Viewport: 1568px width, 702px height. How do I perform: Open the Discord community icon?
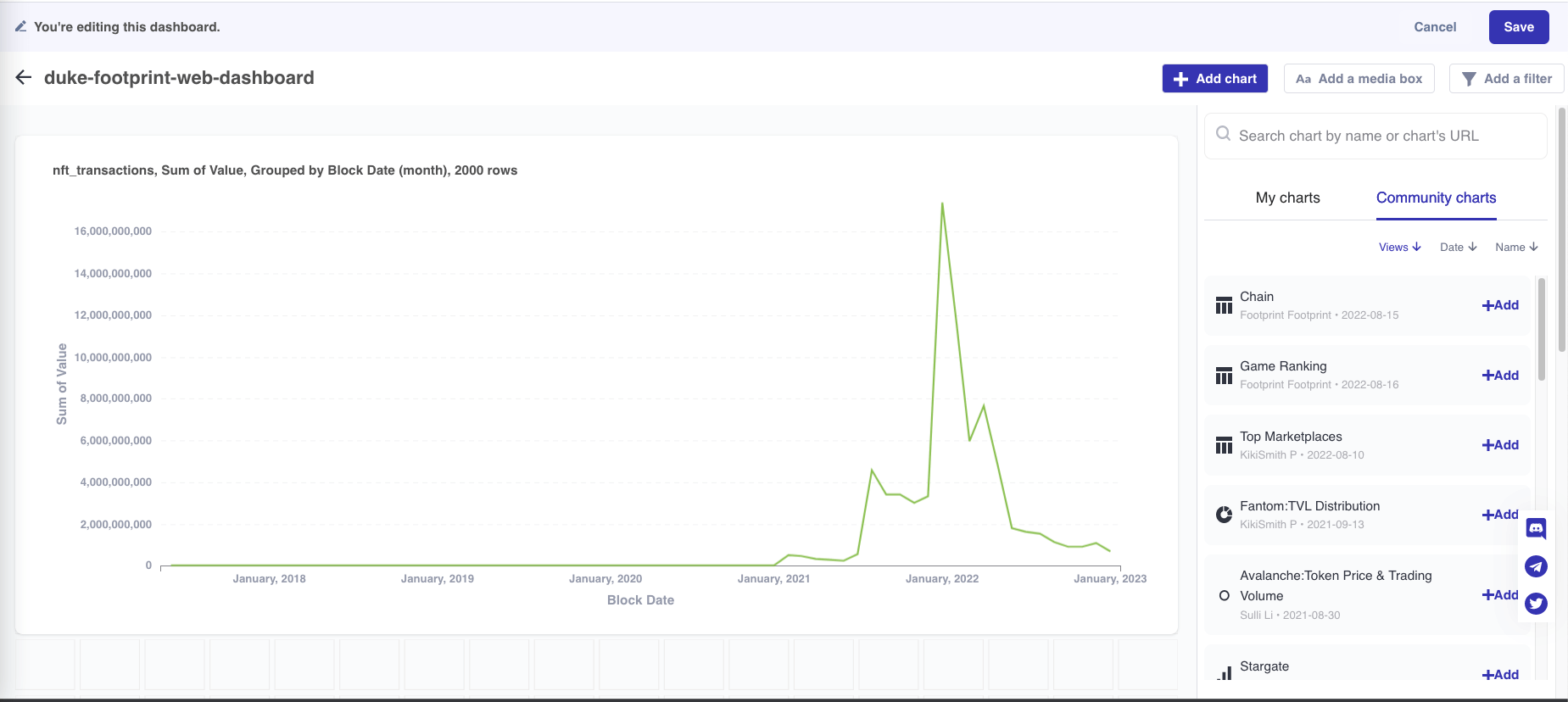tap(1536, 529)
